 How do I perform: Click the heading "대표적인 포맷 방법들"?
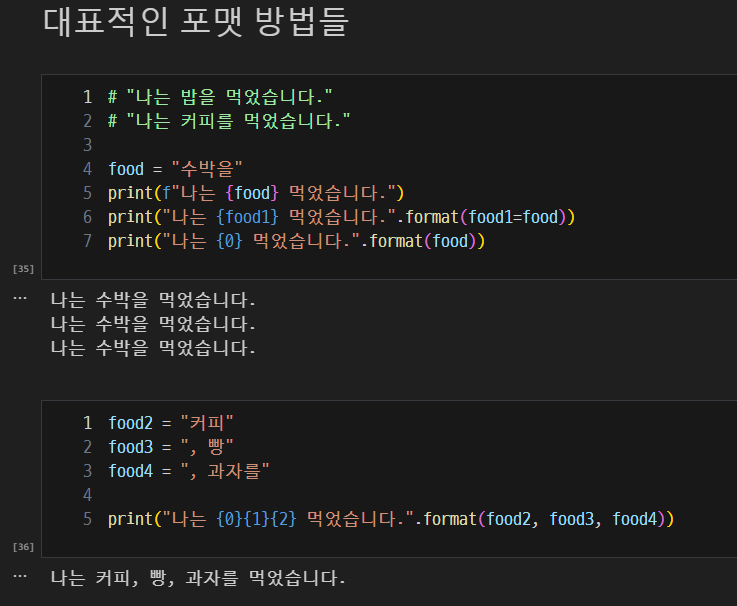pyautogui.click(x=196, y=22)
